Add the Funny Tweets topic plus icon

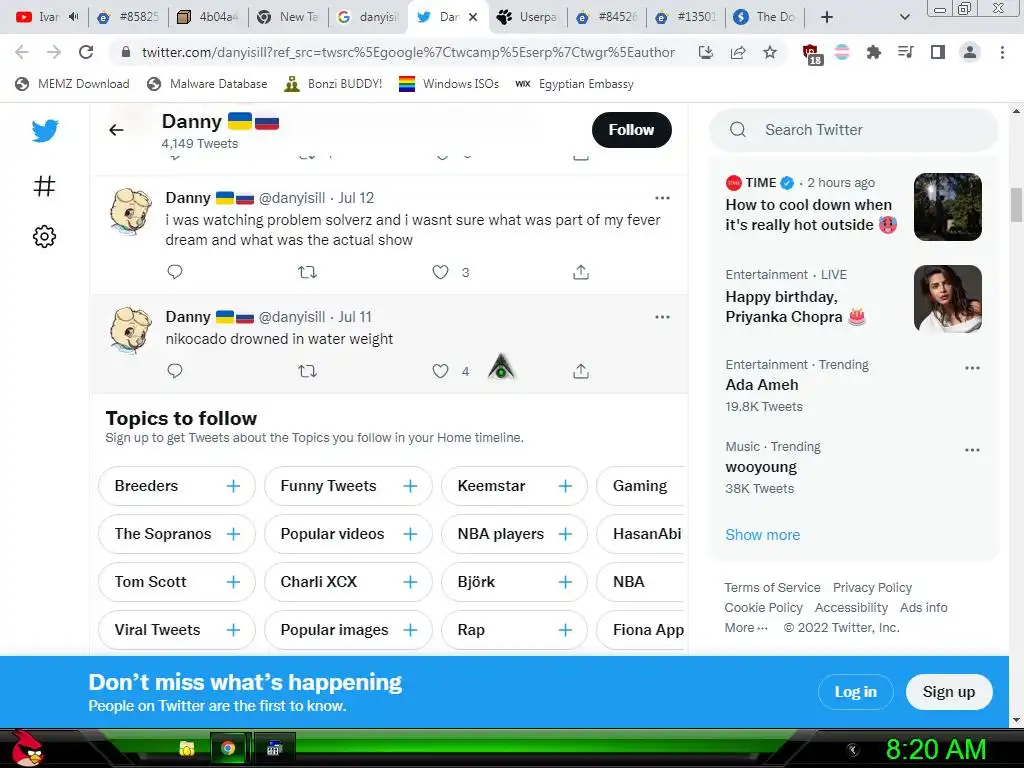[x=410, y=486]
